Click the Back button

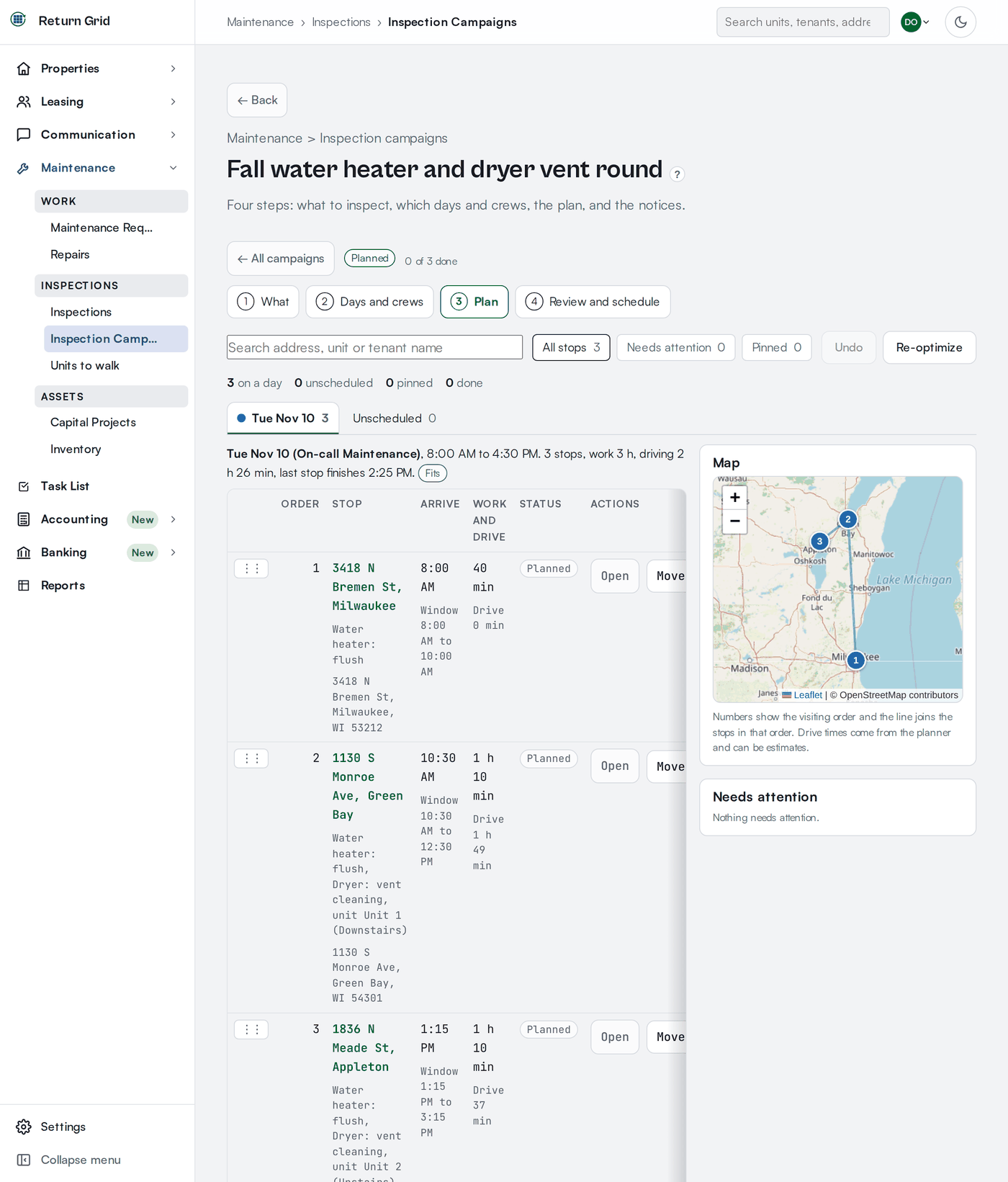click(x=257, y=100)
